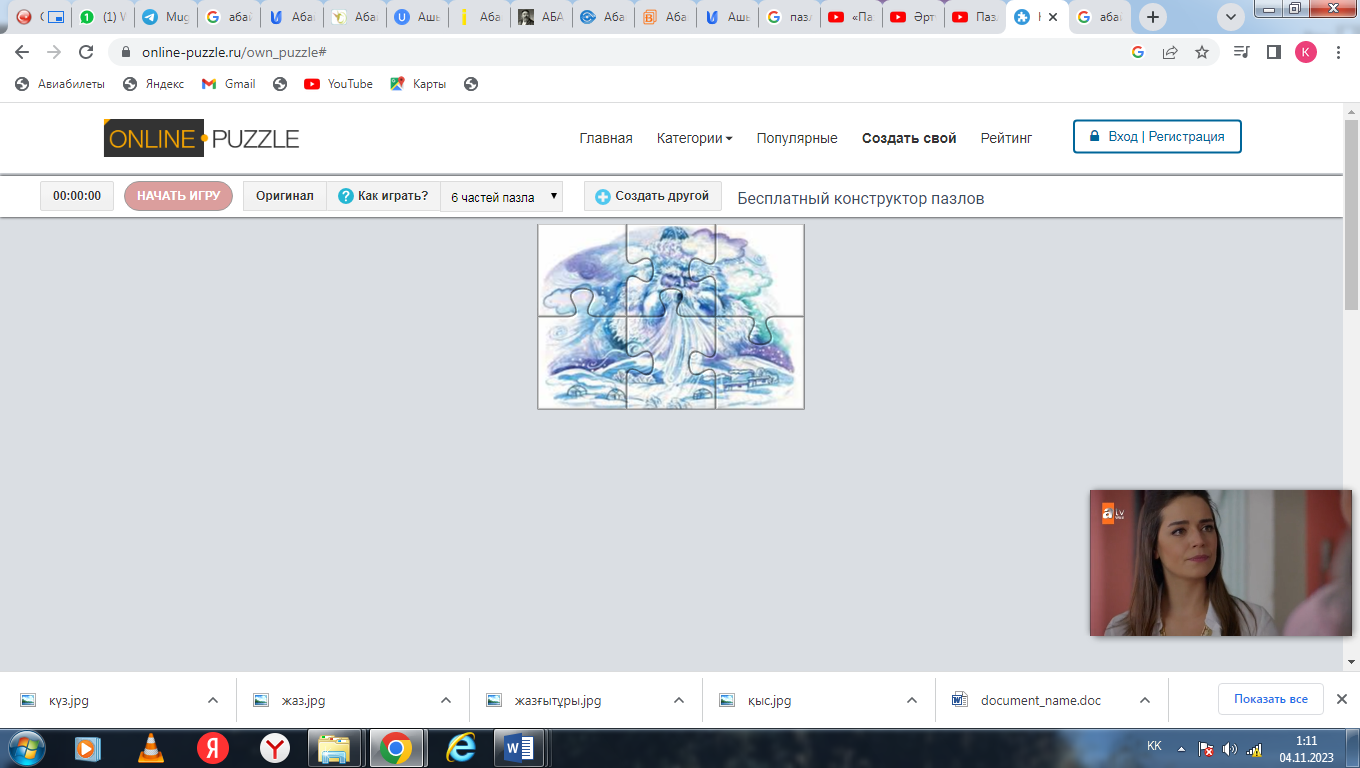Image resolution: width=1360 pixels, height=768 pixels.
Task: Open the YouTube bookmark
Action: 338,84
